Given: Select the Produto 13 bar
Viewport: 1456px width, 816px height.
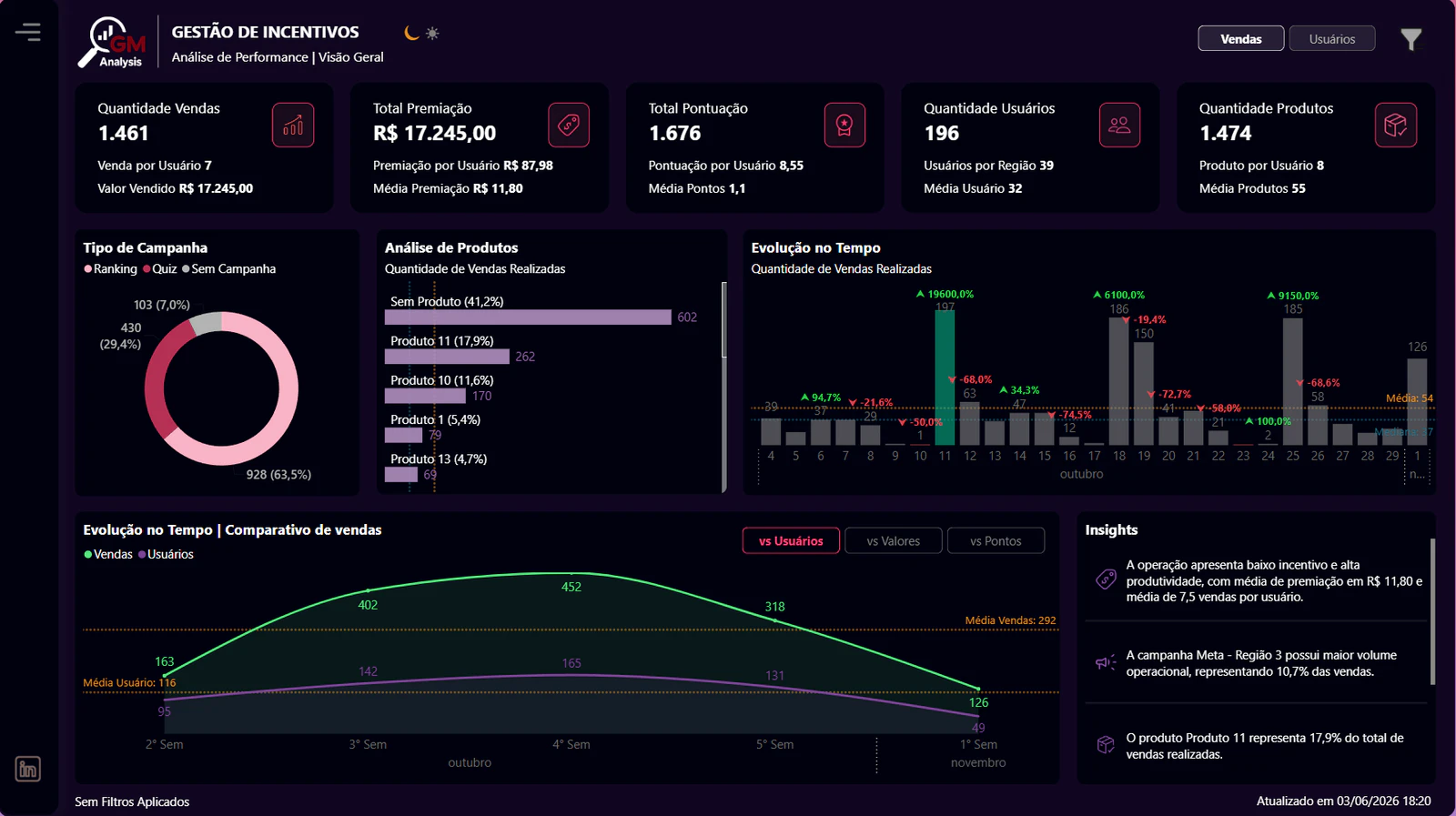Looking at the screenshot, I should (x=401, y=474).
